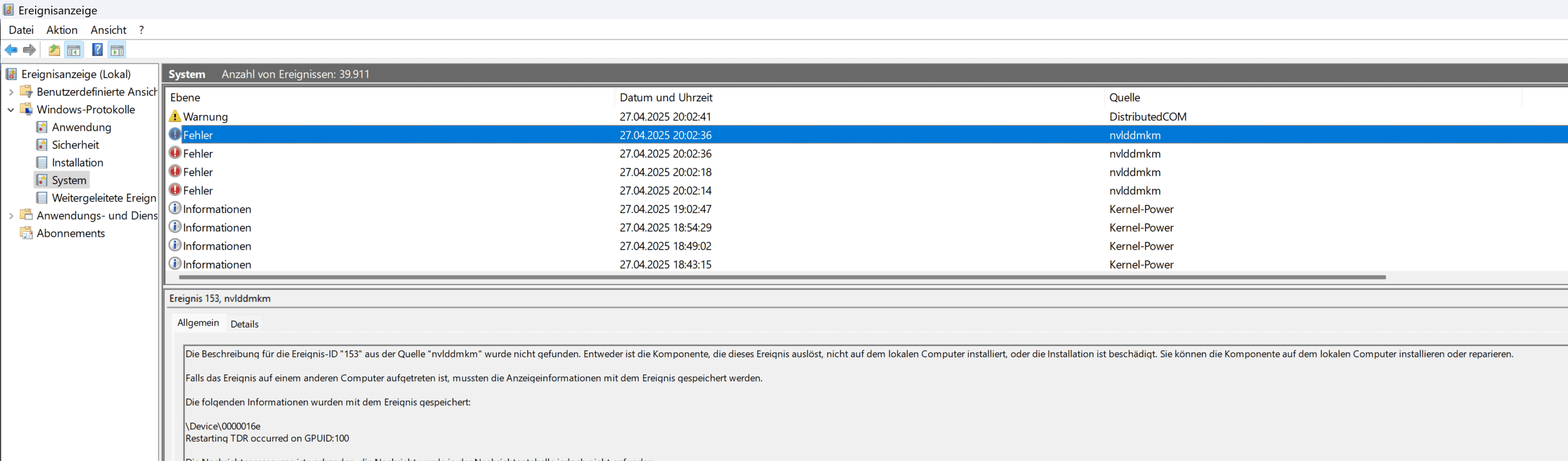Click the Anwendung log icon
Viewport: 1568px width, 461px height.
click(41, 127)
